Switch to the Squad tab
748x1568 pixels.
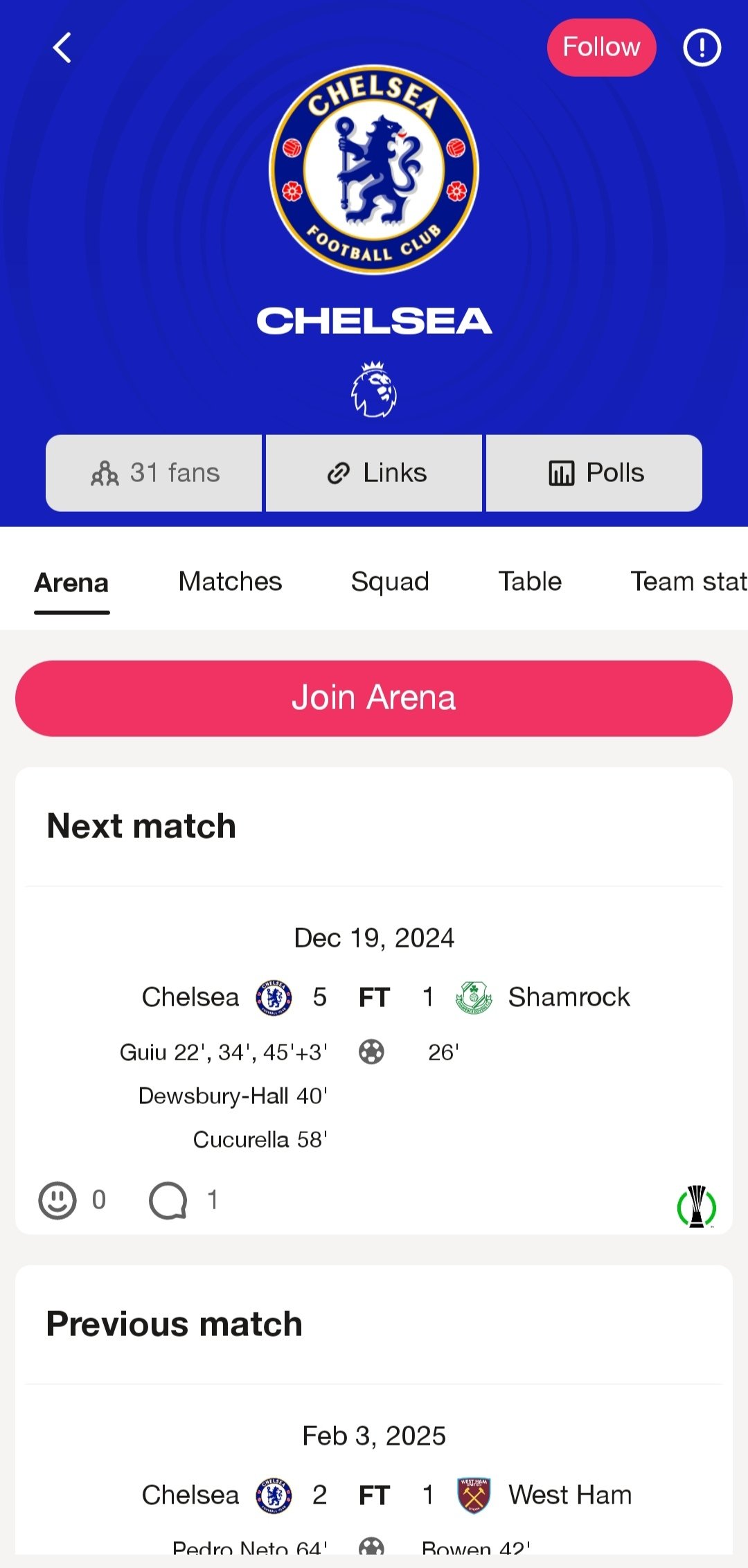390,582
